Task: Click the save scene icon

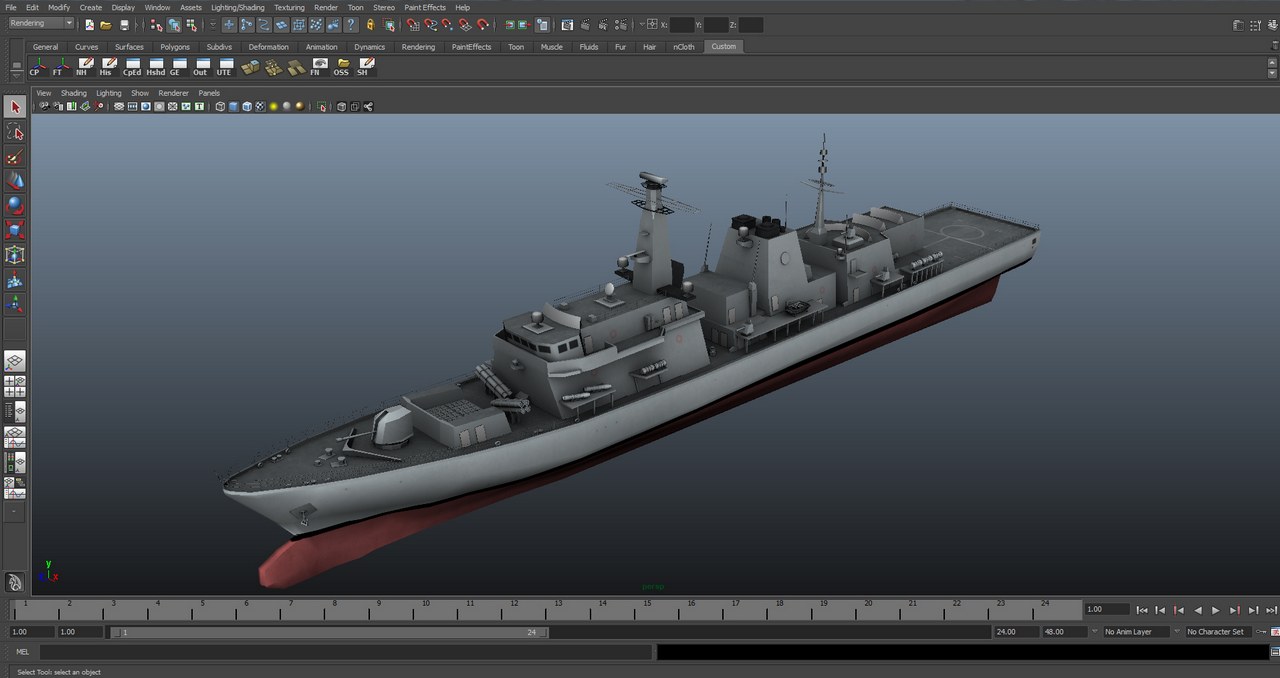Action: (x=124, y=25)
